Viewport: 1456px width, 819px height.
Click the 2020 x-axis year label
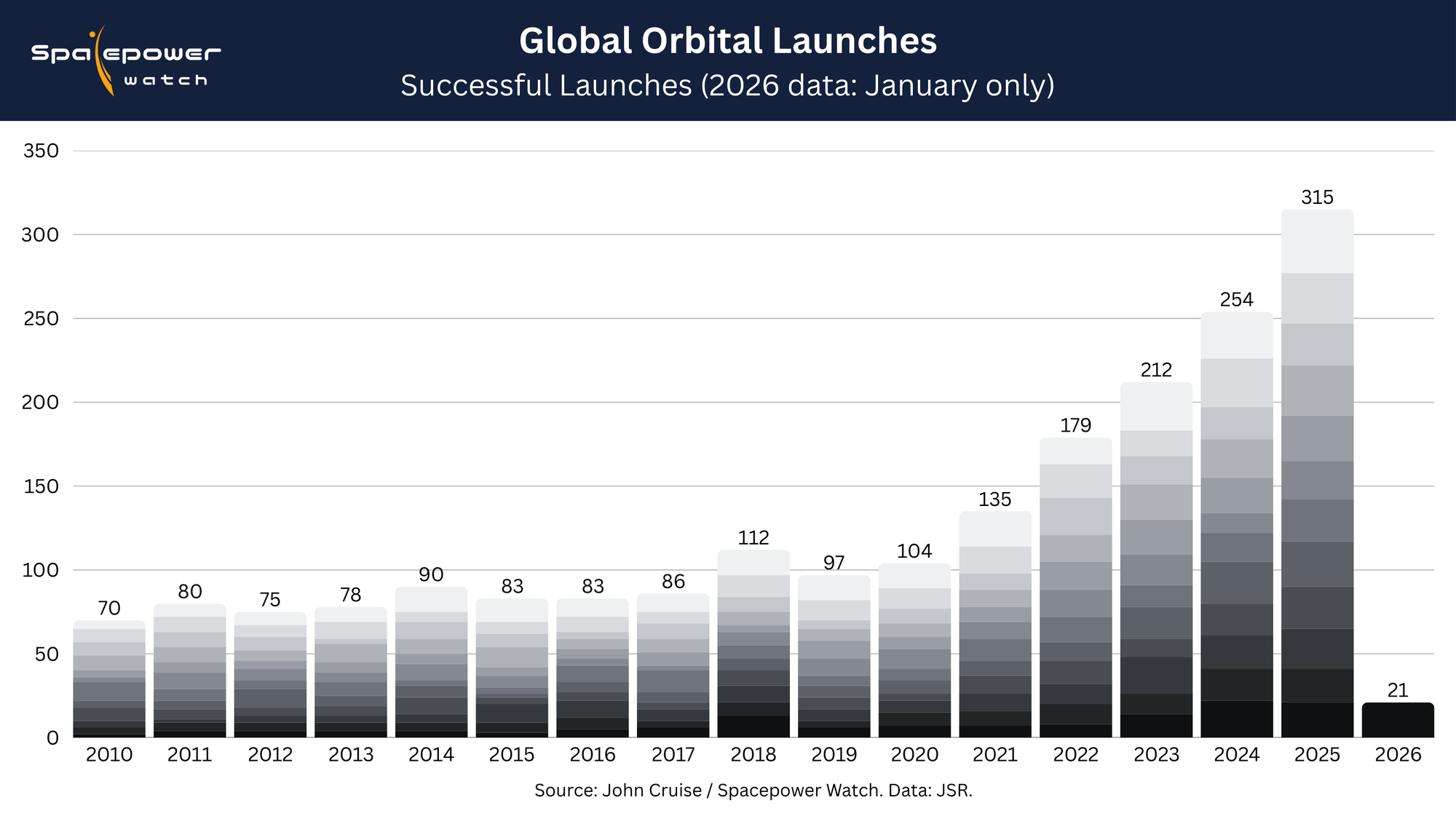tap(914, 755)
